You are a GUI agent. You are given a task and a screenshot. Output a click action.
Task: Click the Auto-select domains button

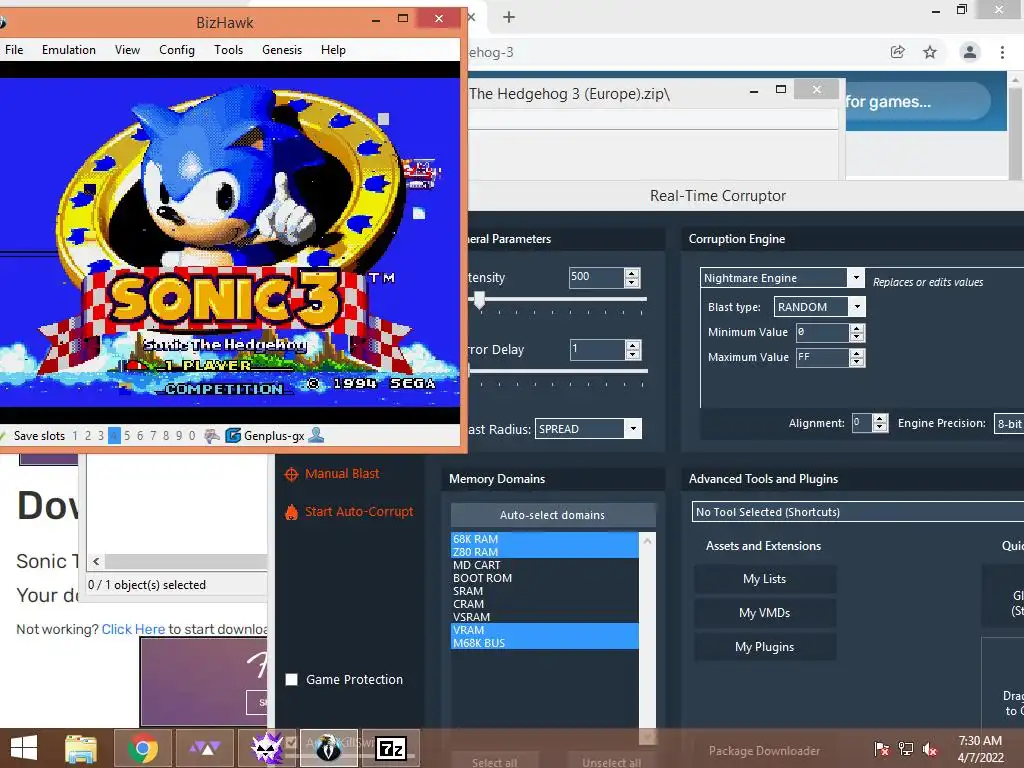click(552, 515)
